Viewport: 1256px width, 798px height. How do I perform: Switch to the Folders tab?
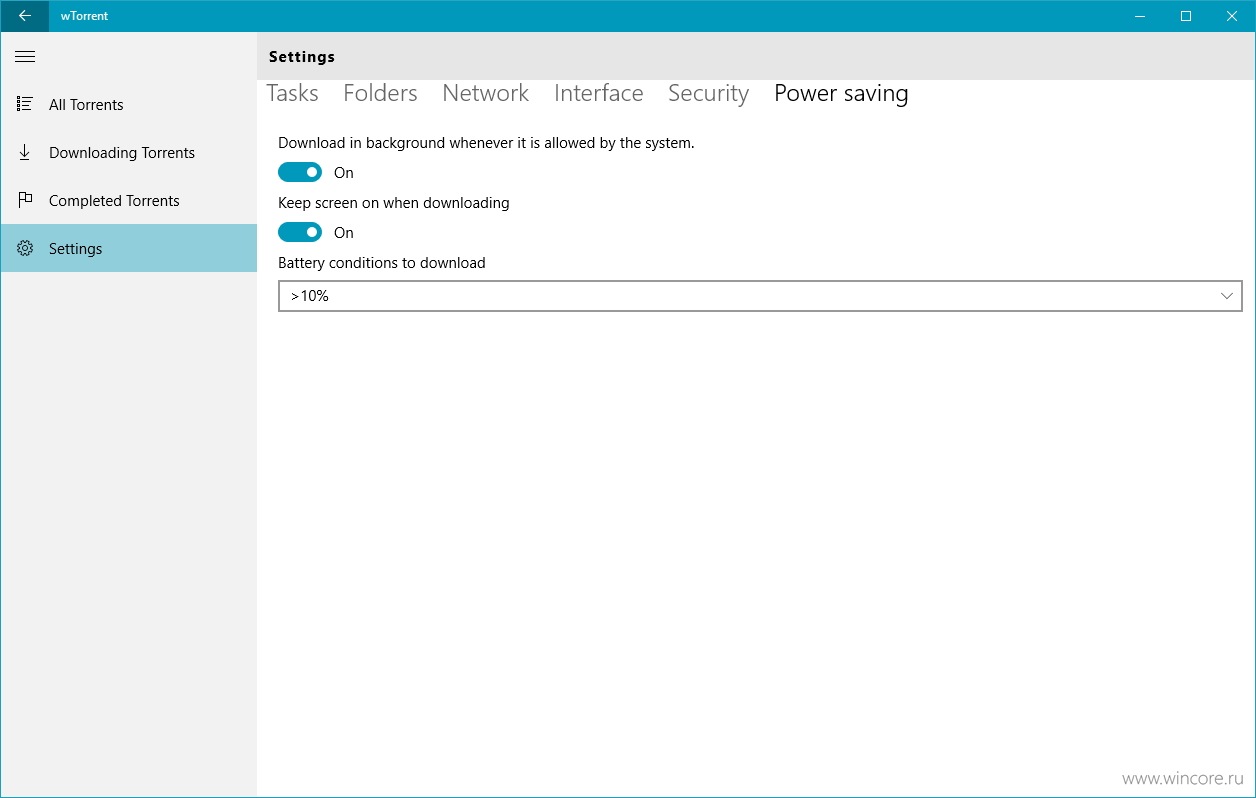click(x=380, y=93)
